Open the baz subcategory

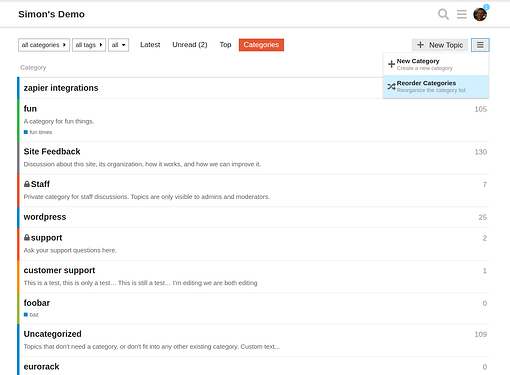pyautogui.click(x=34, y=314)
